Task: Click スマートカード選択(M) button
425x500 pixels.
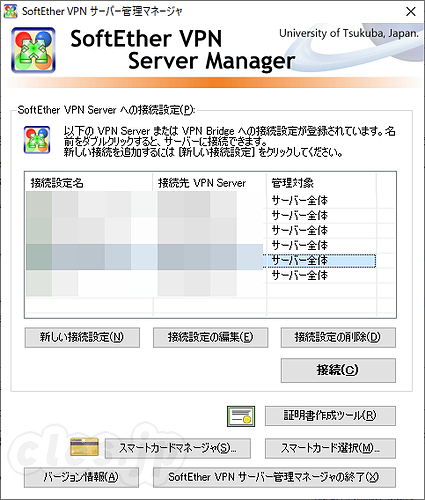Action: pyautogui.click(x=330, y=448)
